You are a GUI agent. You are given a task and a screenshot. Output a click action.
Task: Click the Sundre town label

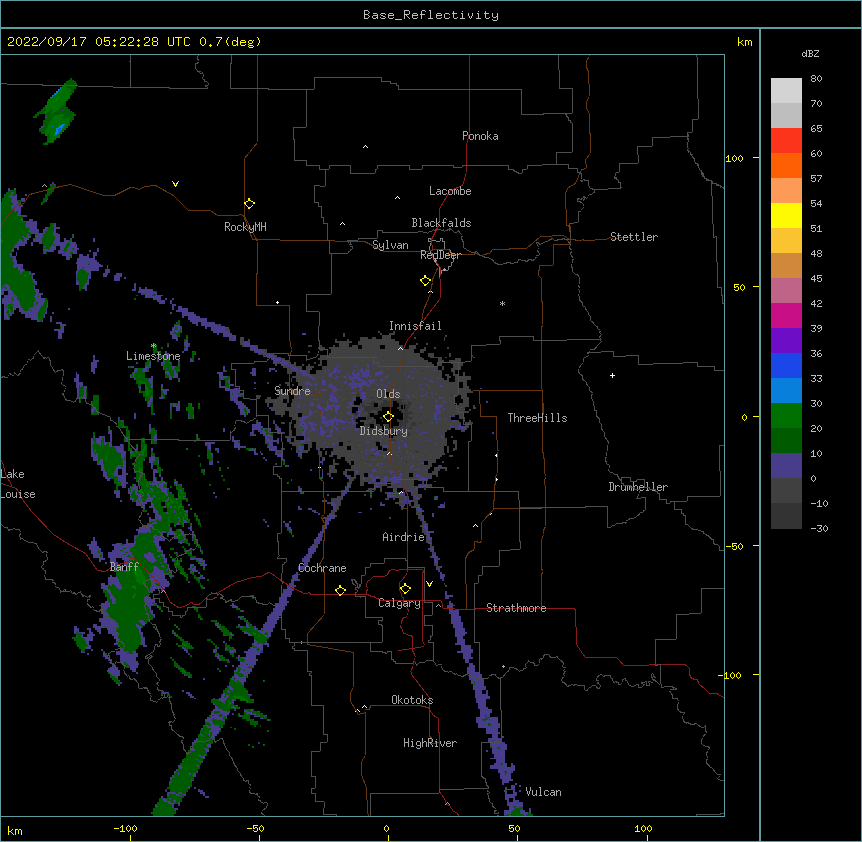coord(292,391)
